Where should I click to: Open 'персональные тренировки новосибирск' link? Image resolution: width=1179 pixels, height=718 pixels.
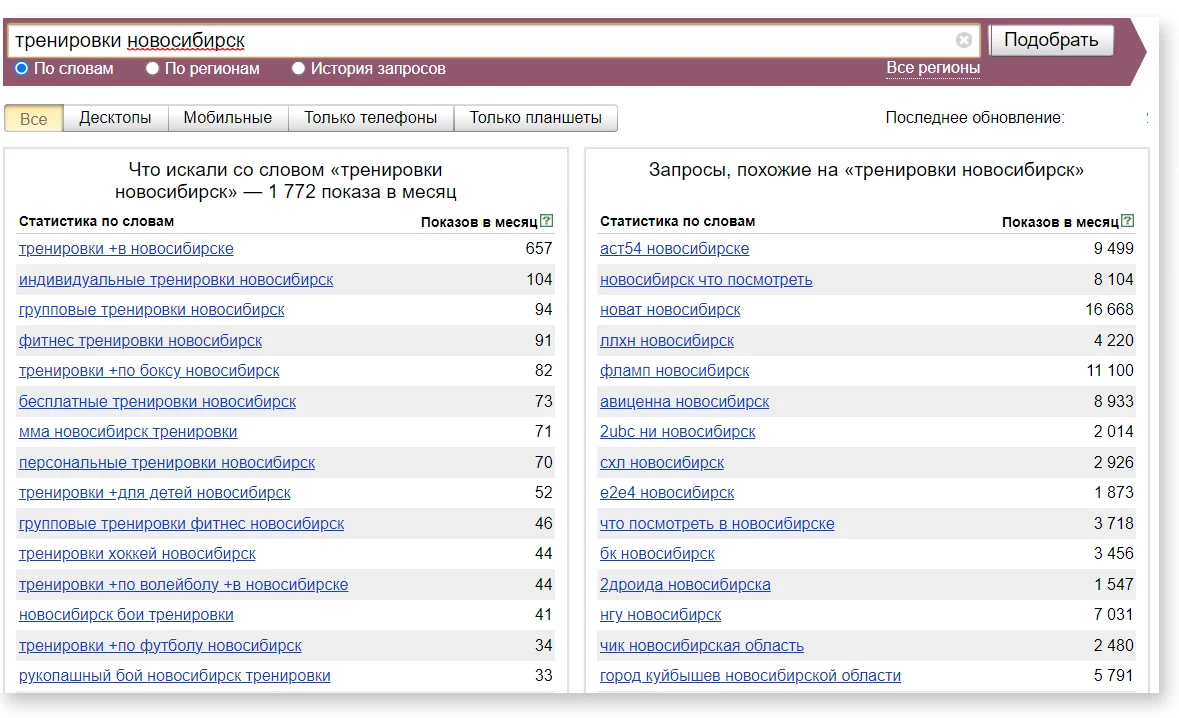pyautogui.click(x=166, y=462)
